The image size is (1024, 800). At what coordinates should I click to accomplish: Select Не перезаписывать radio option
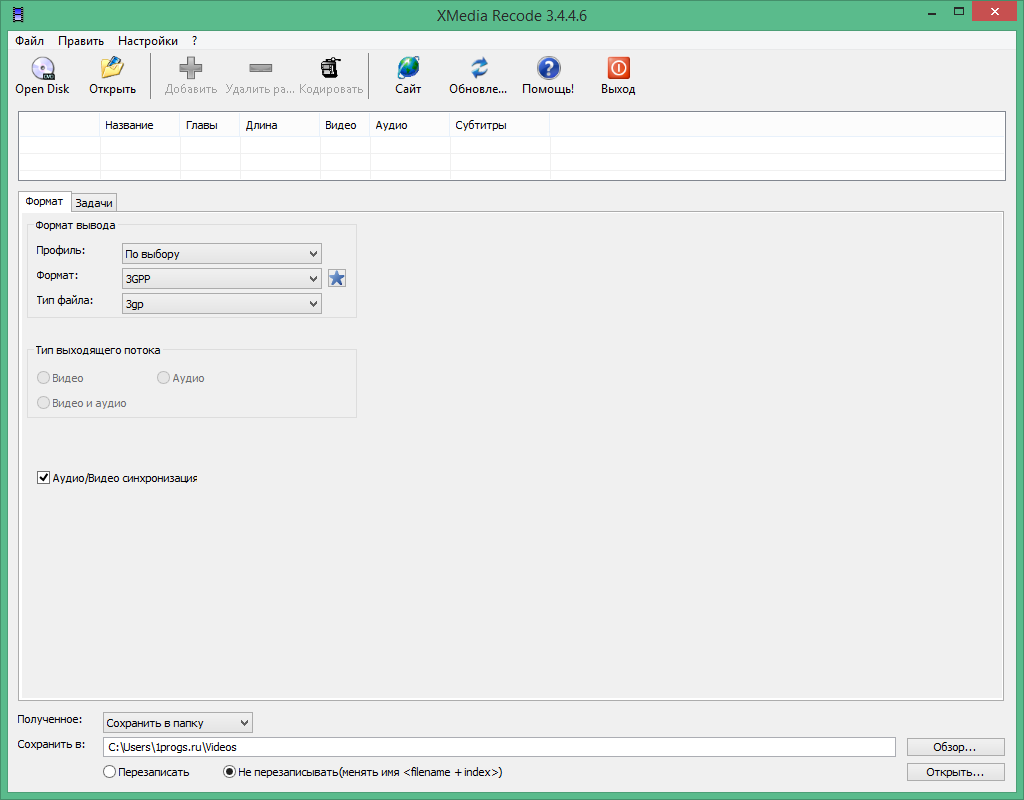click(229, 772)
